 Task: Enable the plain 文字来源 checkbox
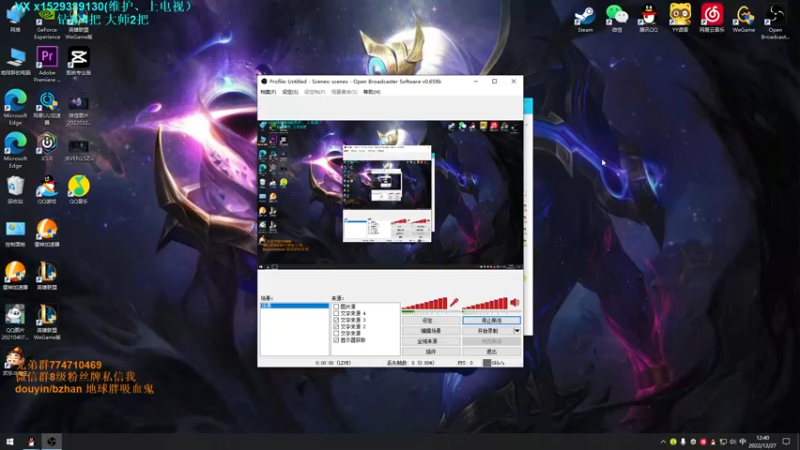tap(336, 333)
